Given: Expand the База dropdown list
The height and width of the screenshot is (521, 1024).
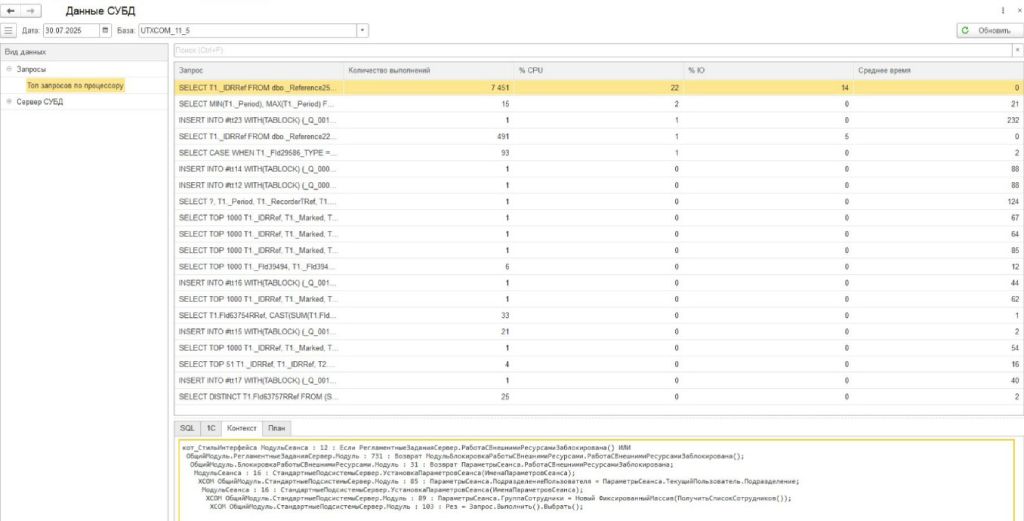Looking at the screenshot, I should [361, 31].
